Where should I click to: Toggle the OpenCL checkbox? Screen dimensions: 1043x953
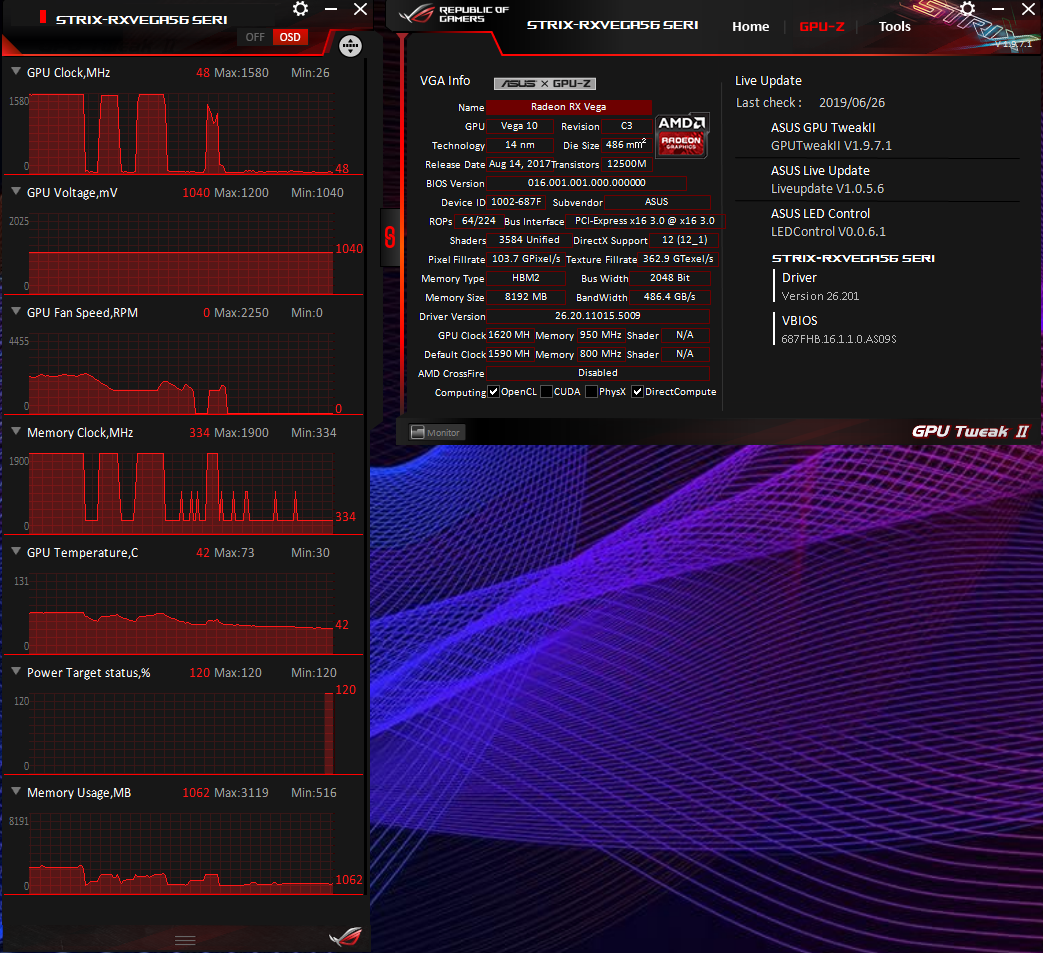tap(494, 392)
